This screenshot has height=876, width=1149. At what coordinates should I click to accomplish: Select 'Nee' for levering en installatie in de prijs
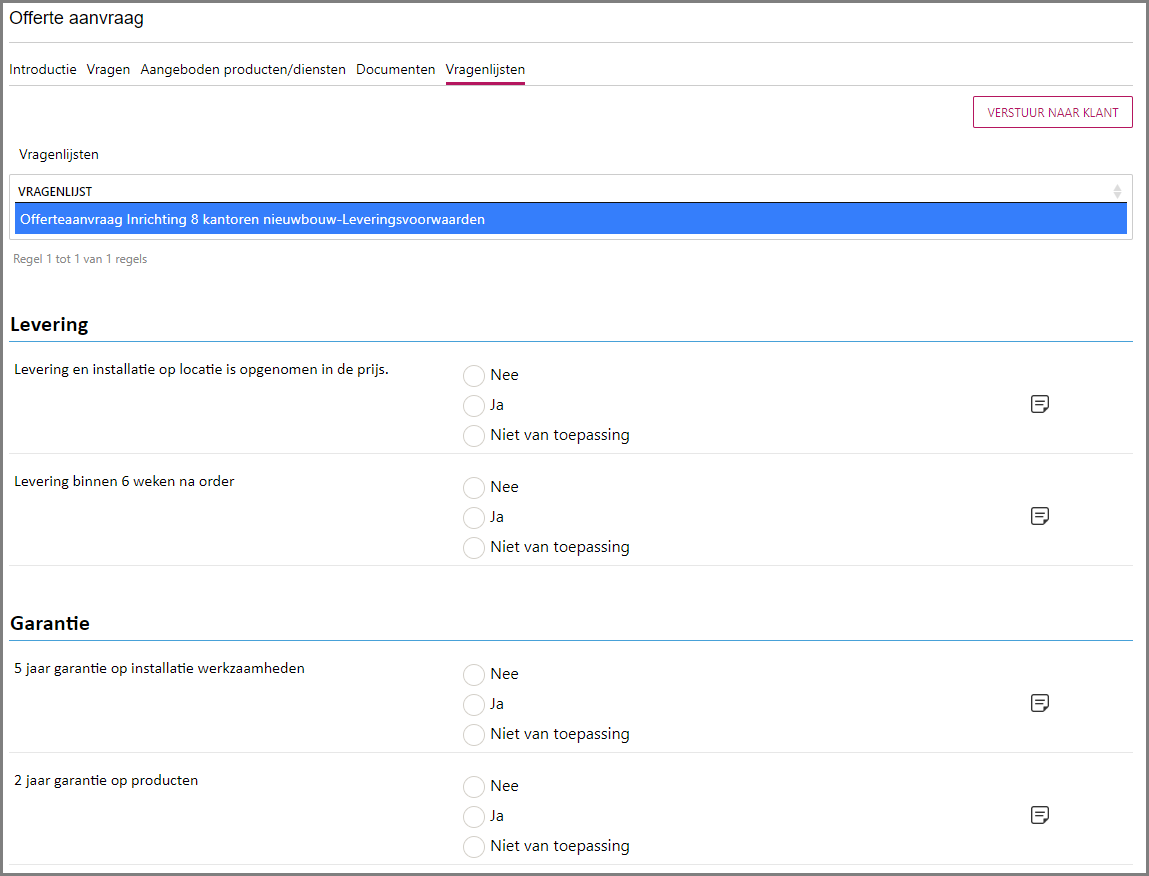(473, 375)
